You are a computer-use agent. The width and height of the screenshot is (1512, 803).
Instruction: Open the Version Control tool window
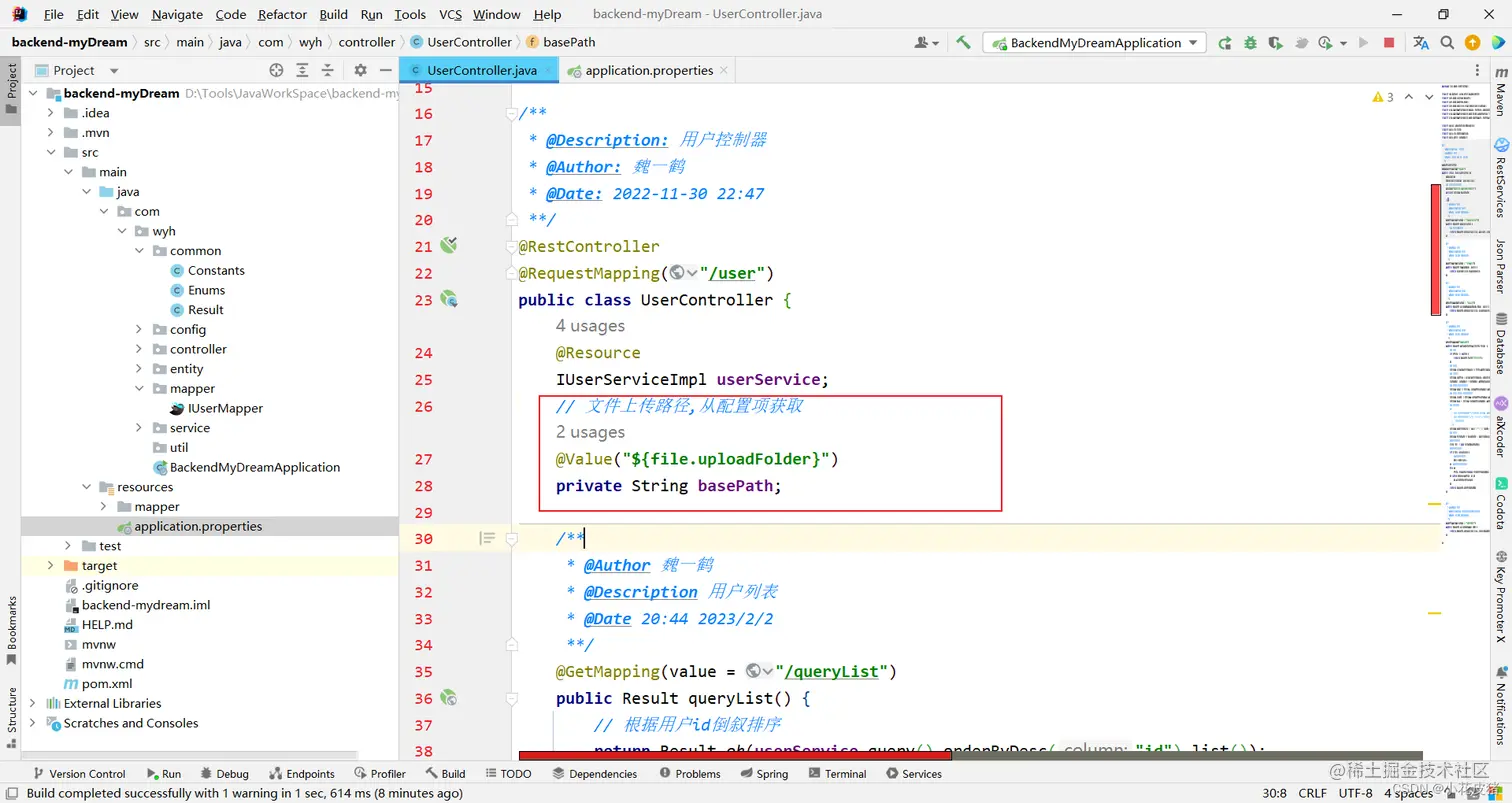(x=78, y=774)
